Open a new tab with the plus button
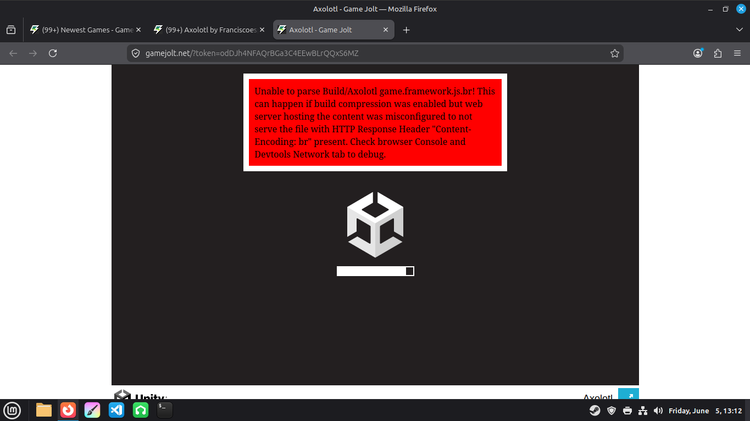Viewport: 750px width, 421px height. pyautogui.click(x=406, y=30)
